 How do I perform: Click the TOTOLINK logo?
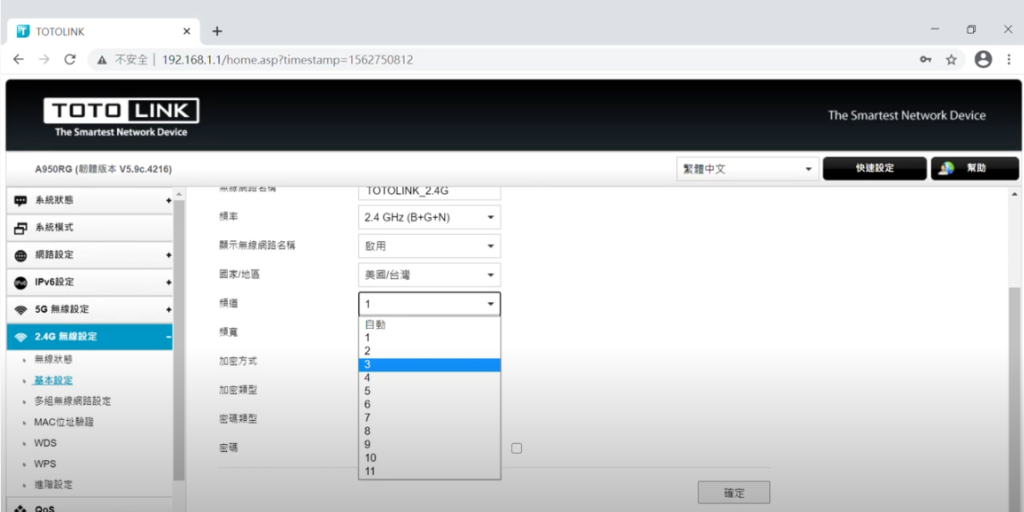121,117
